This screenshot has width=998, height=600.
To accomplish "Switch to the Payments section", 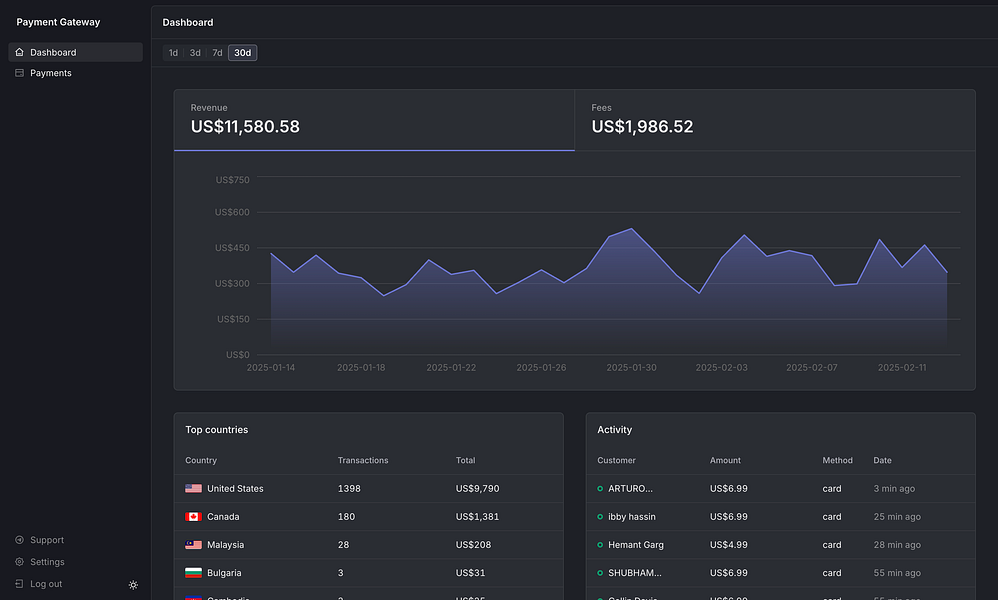I will point(50,72).
